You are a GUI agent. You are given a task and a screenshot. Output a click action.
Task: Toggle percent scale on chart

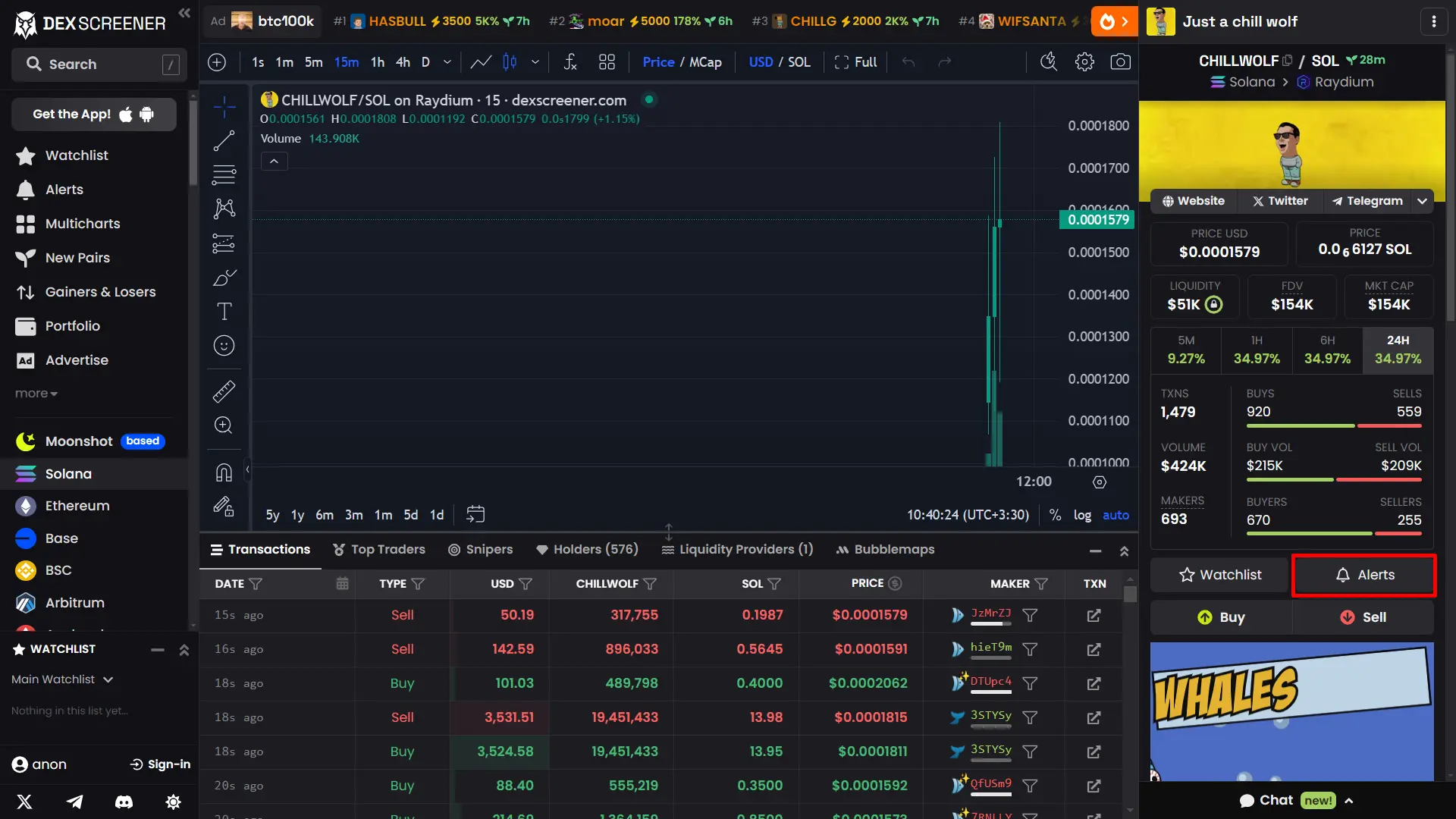pos(1055,515)
